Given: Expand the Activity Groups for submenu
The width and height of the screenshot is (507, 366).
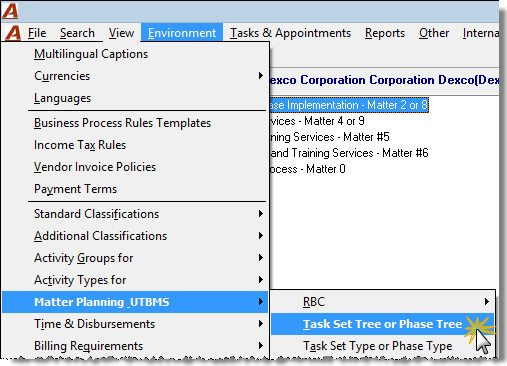Looking at the screenshot, I should (x=135, y=258).
